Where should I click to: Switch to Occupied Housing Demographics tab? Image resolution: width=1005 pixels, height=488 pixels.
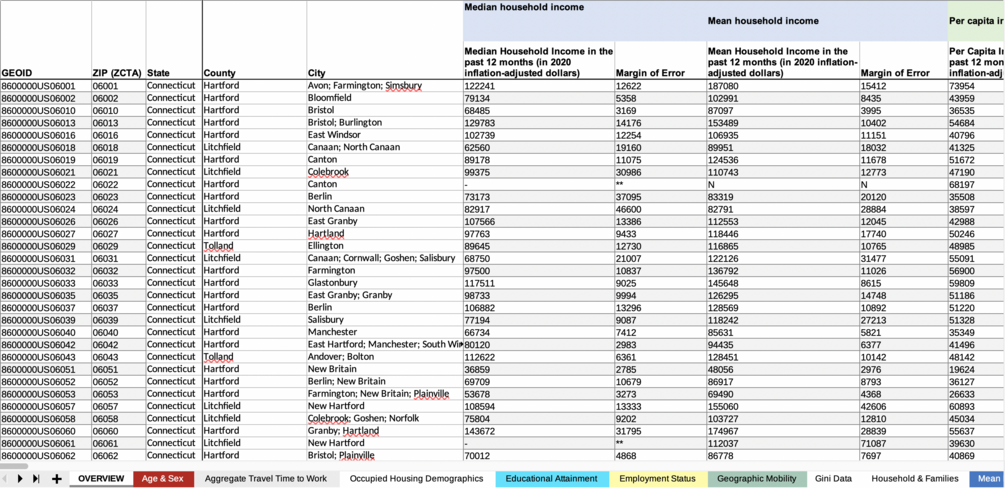(x=417, y=478)
